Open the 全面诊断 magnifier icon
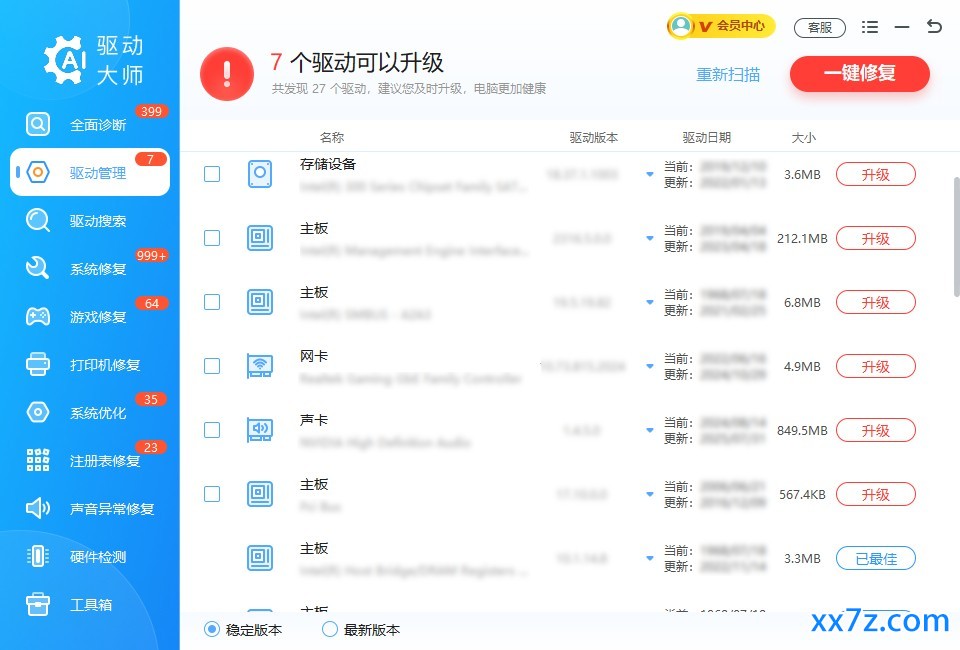960x650 pixels. coord(38,124)
